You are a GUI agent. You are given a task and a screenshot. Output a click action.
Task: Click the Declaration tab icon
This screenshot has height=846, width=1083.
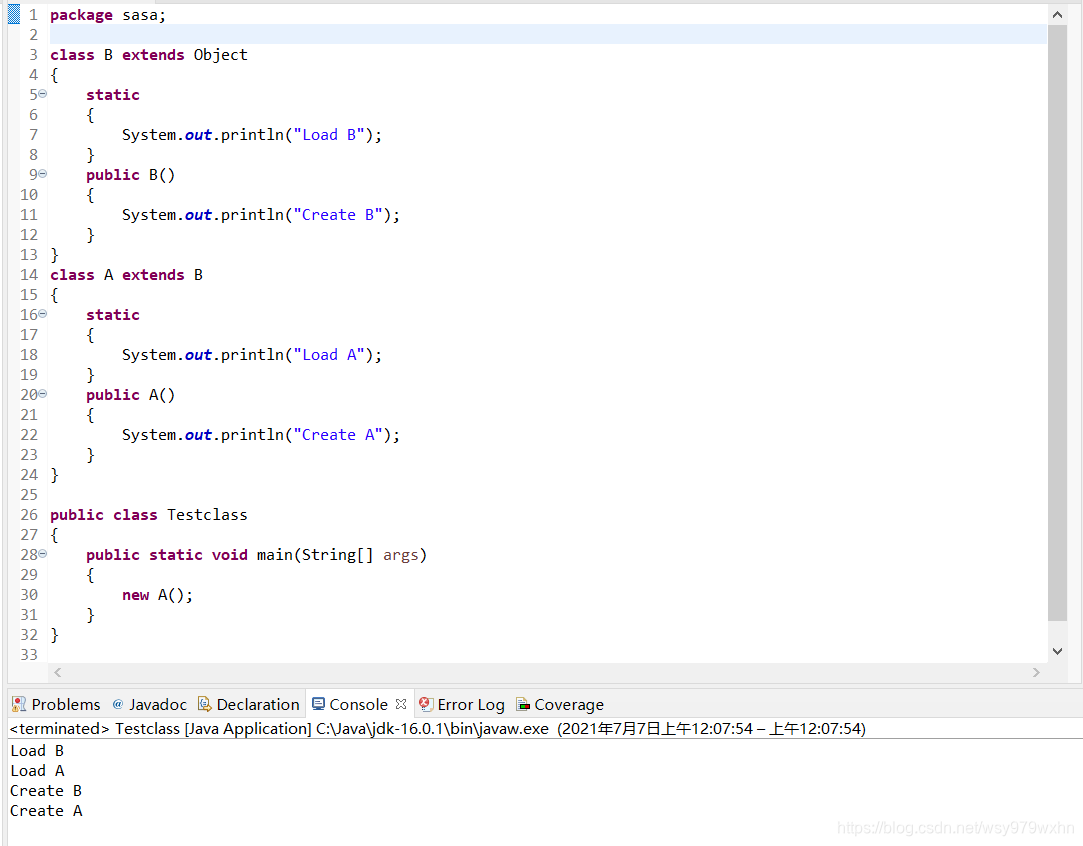[x=204, y=704]
